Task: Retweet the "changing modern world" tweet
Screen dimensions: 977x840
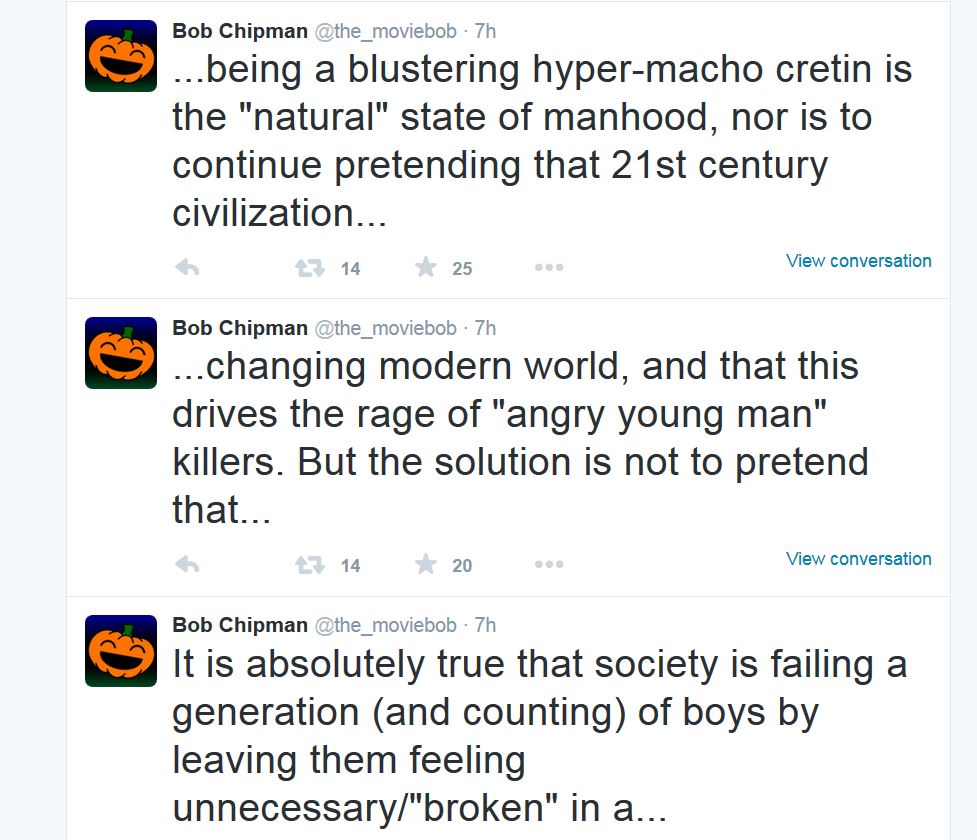Action: coord(310,565)
